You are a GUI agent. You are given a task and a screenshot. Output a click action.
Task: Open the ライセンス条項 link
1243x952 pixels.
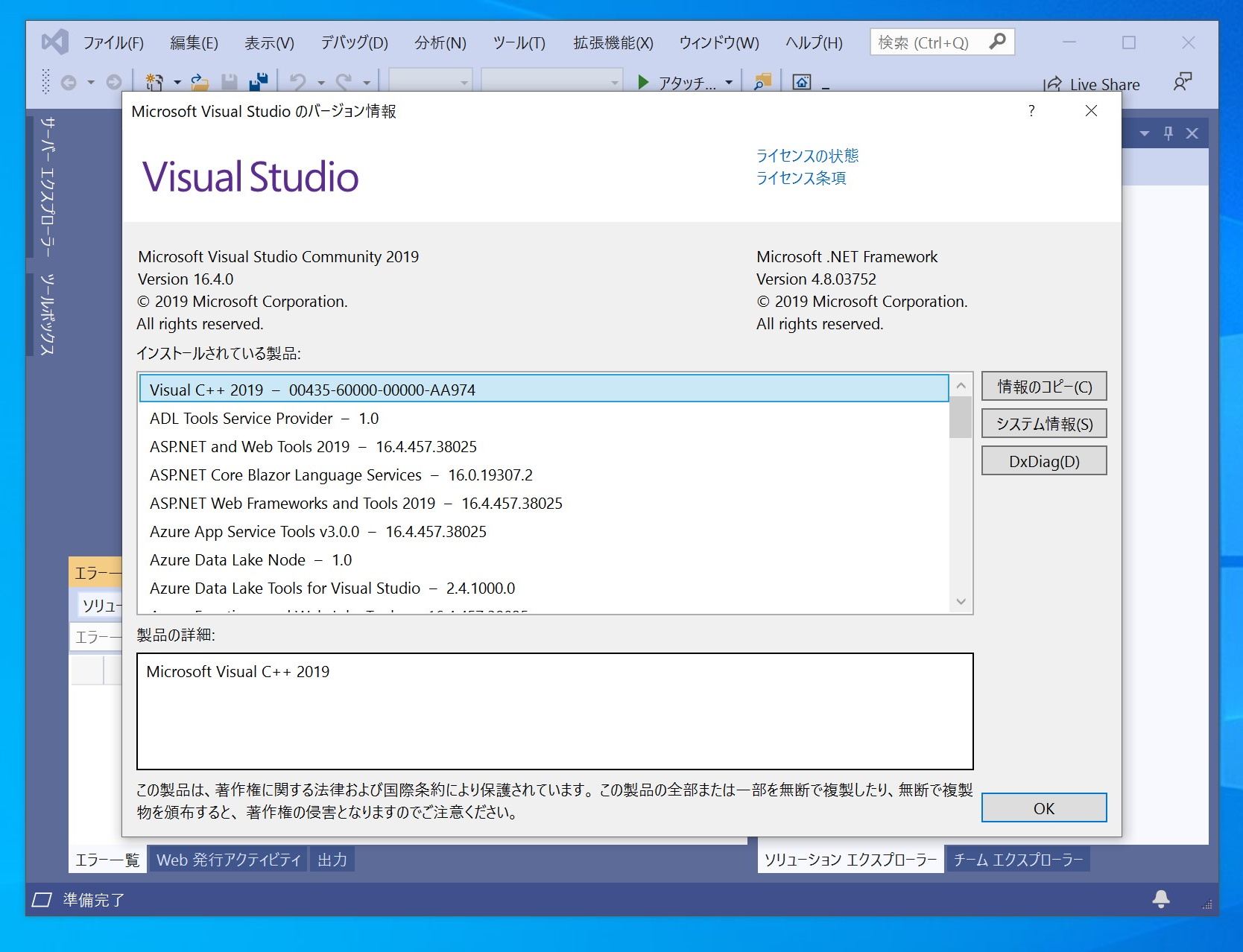pyautogui.click(x=800, y=178)
